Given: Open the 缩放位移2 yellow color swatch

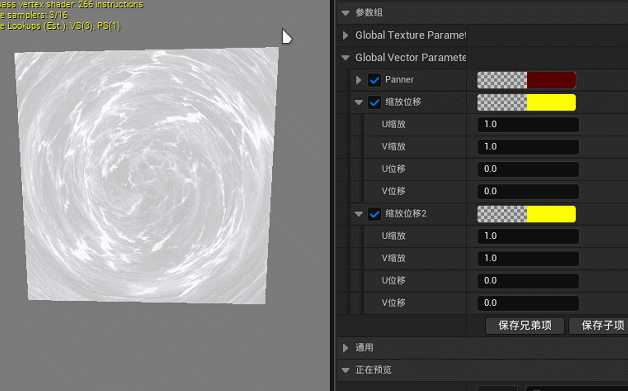Looking at the screenshot, I should (526, 214).
